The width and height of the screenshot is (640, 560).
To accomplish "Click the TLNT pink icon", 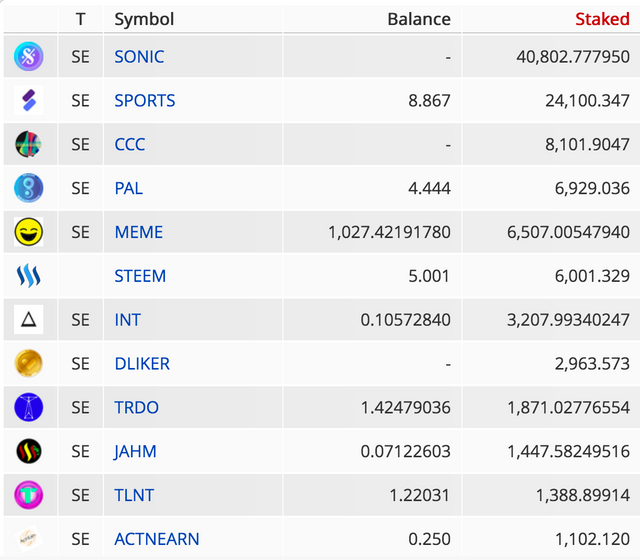I will (29, 495).
